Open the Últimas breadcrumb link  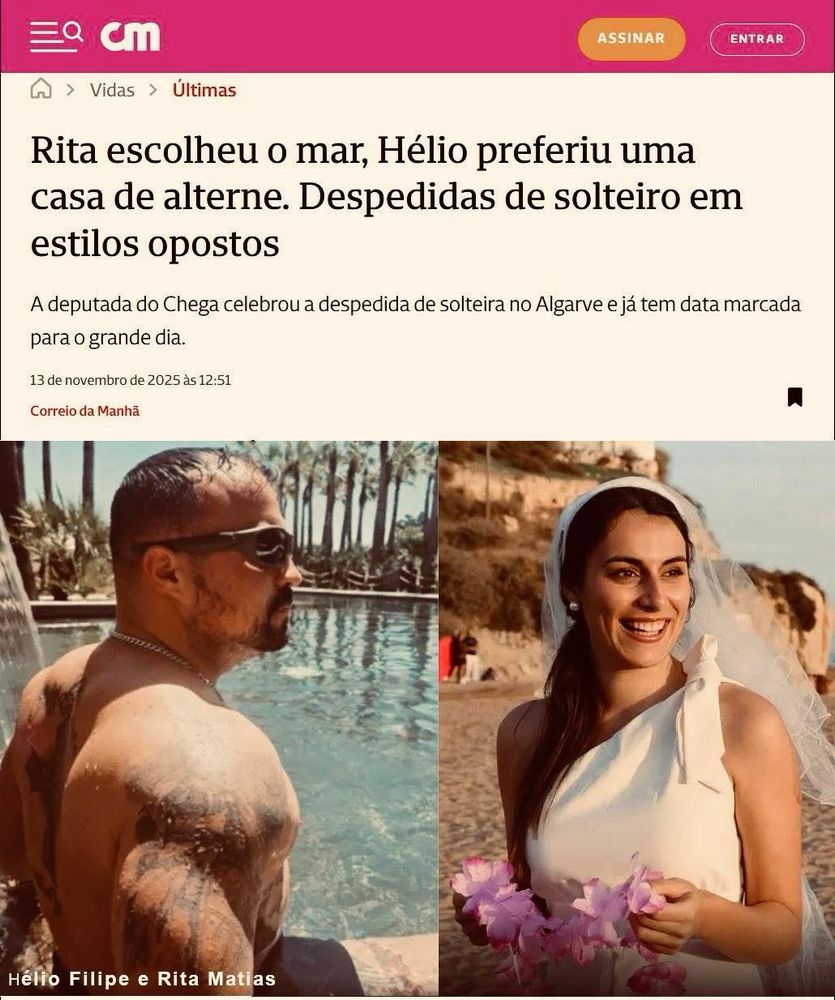(204, 90)
